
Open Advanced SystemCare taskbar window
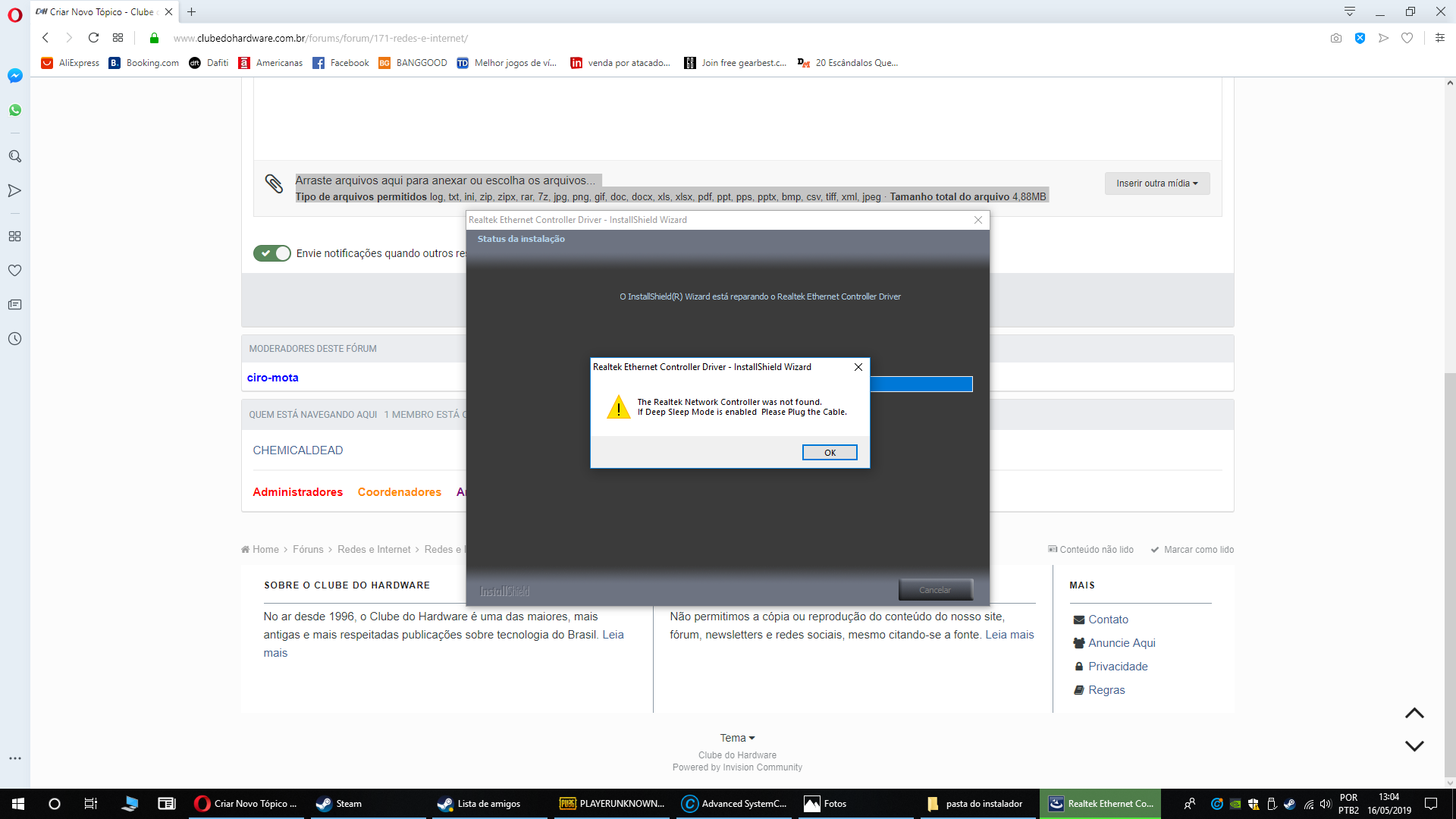(x=734, y=804)
